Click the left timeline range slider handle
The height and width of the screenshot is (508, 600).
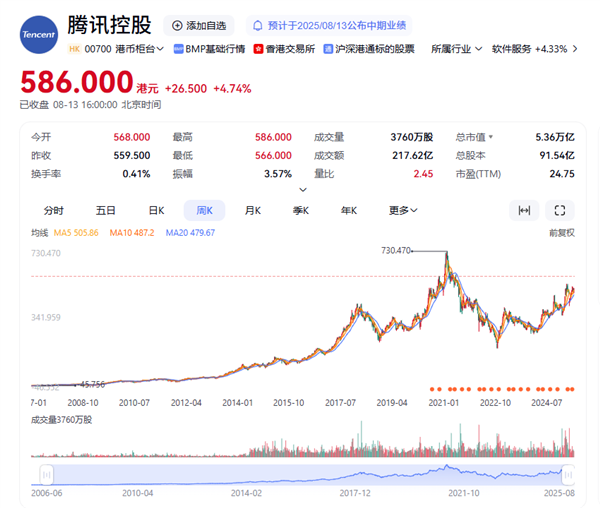(x=44, y=472)
